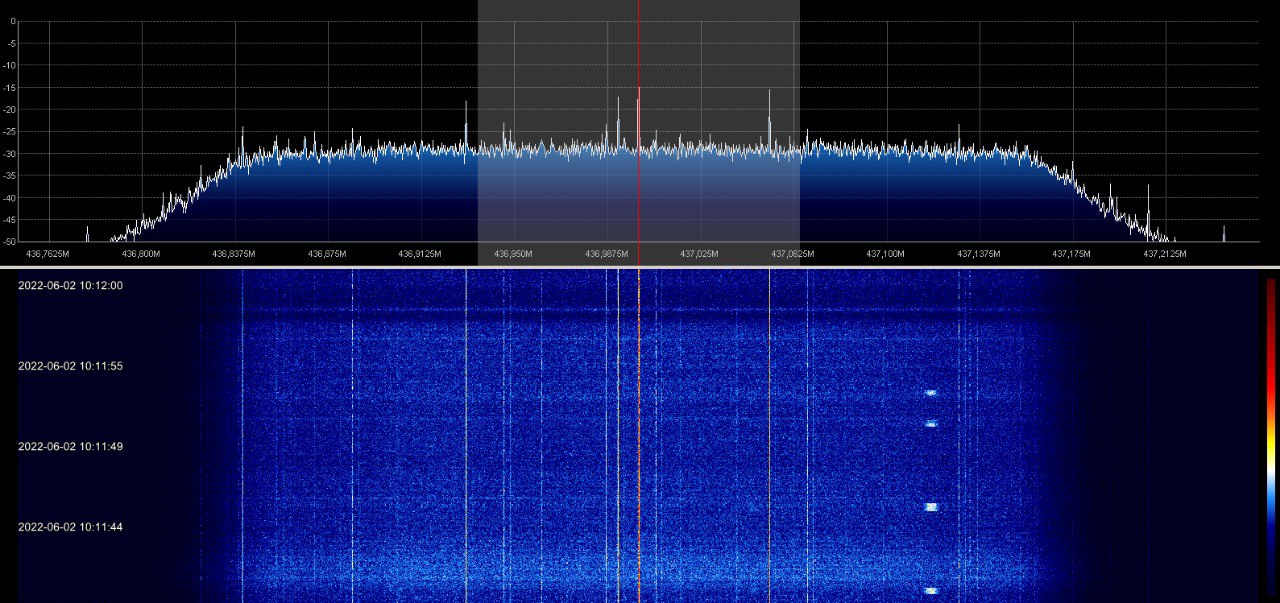The image size is (1280, 603).
Task: Click the -30 dB level label
Action: pyautogui.click(x=10, y=154)
